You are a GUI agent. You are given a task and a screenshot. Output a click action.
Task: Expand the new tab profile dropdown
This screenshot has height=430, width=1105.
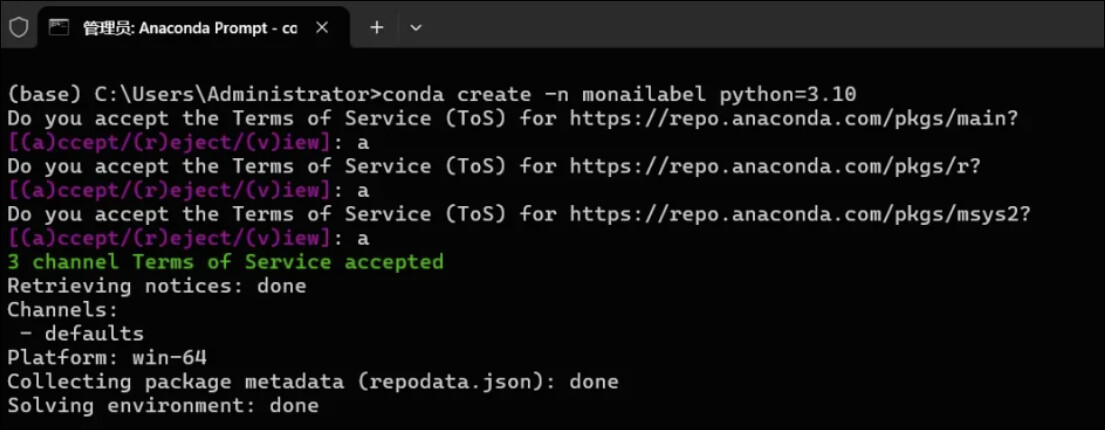(x=416, y=27)
